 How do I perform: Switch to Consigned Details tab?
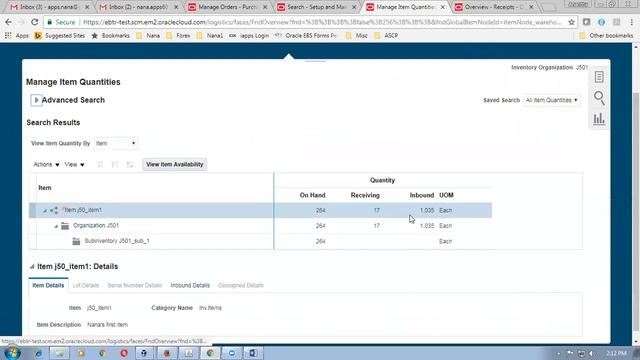point(241,285)
